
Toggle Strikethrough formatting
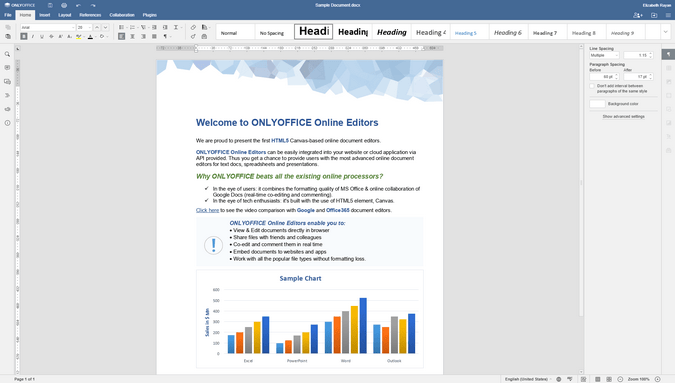(51, 37)
